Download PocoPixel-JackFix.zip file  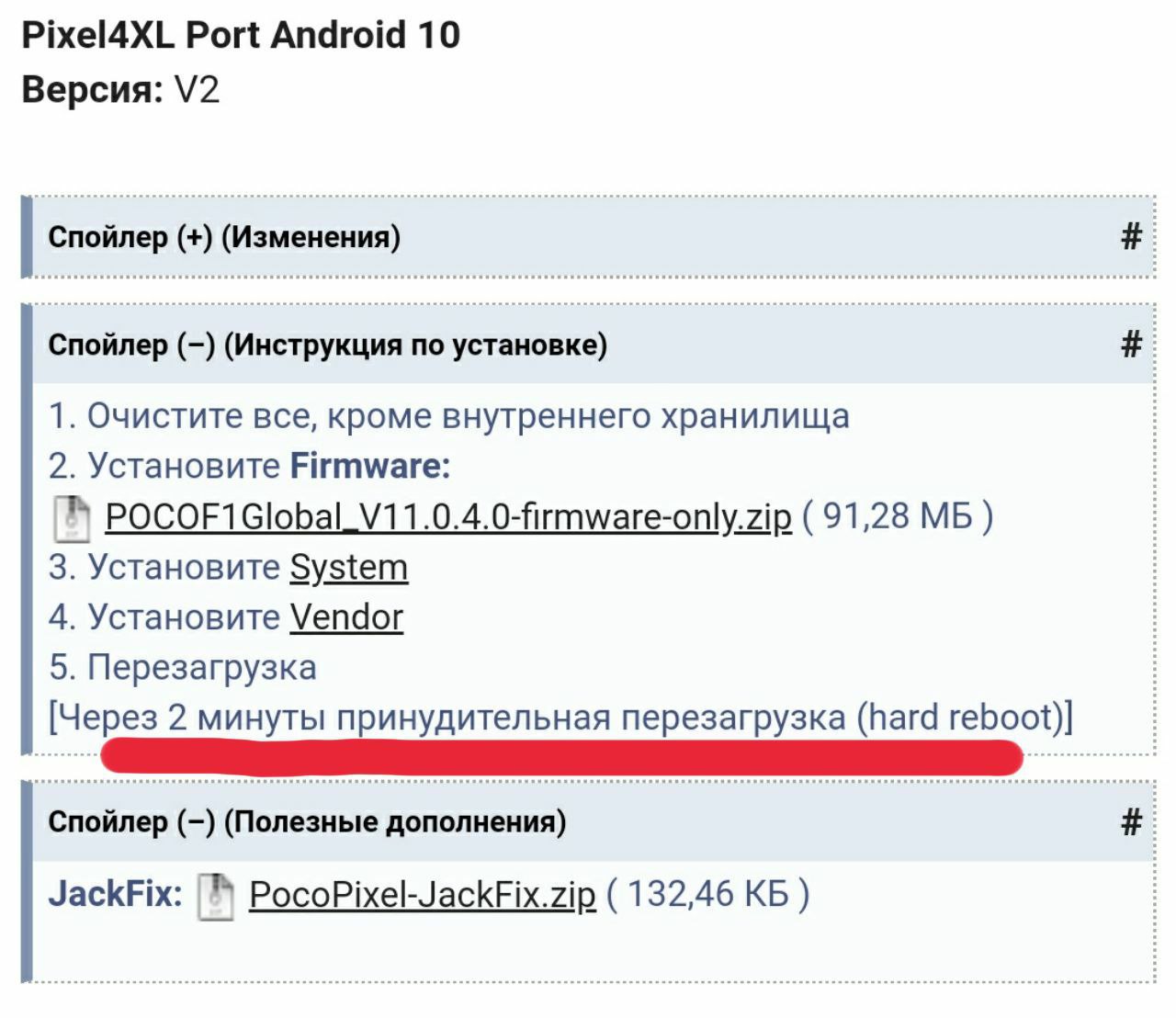[422, 894]
